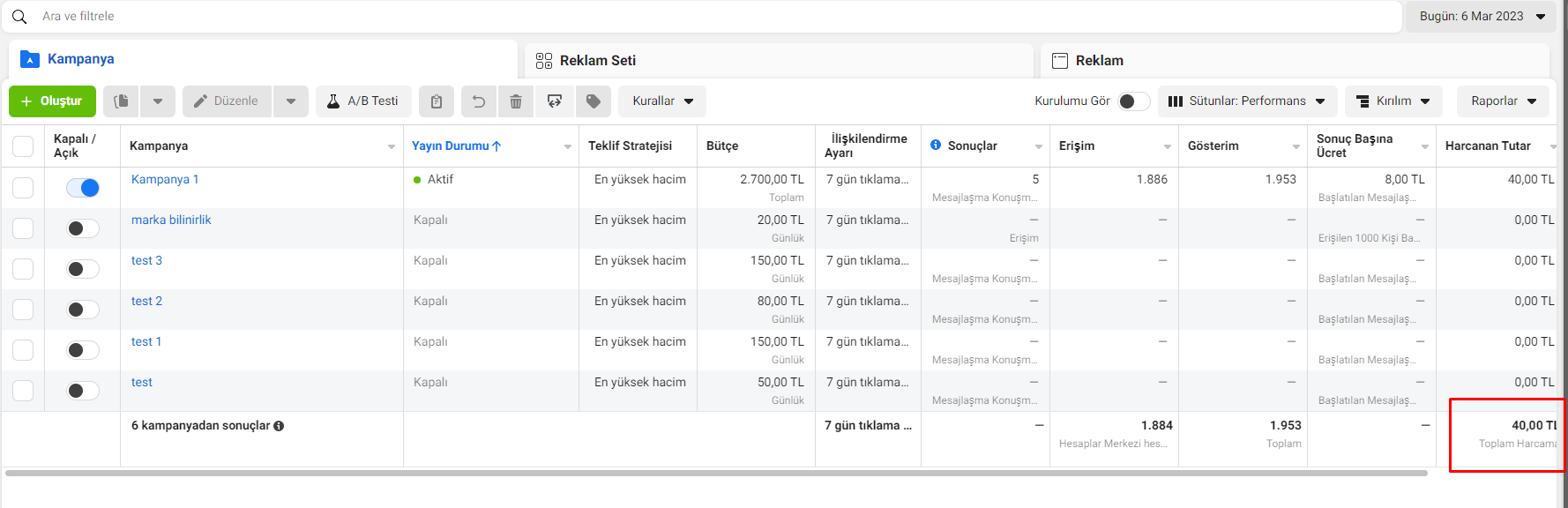Open the Raporlar dropdown
Viewport: 1568px width, 508px height.
pyautogui.click(x=1503, y=101)
